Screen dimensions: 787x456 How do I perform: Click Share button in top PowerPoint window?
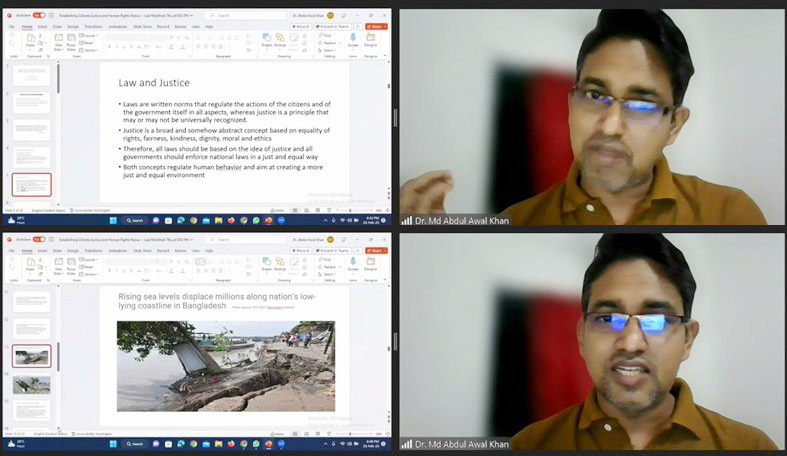coord(376,27)
